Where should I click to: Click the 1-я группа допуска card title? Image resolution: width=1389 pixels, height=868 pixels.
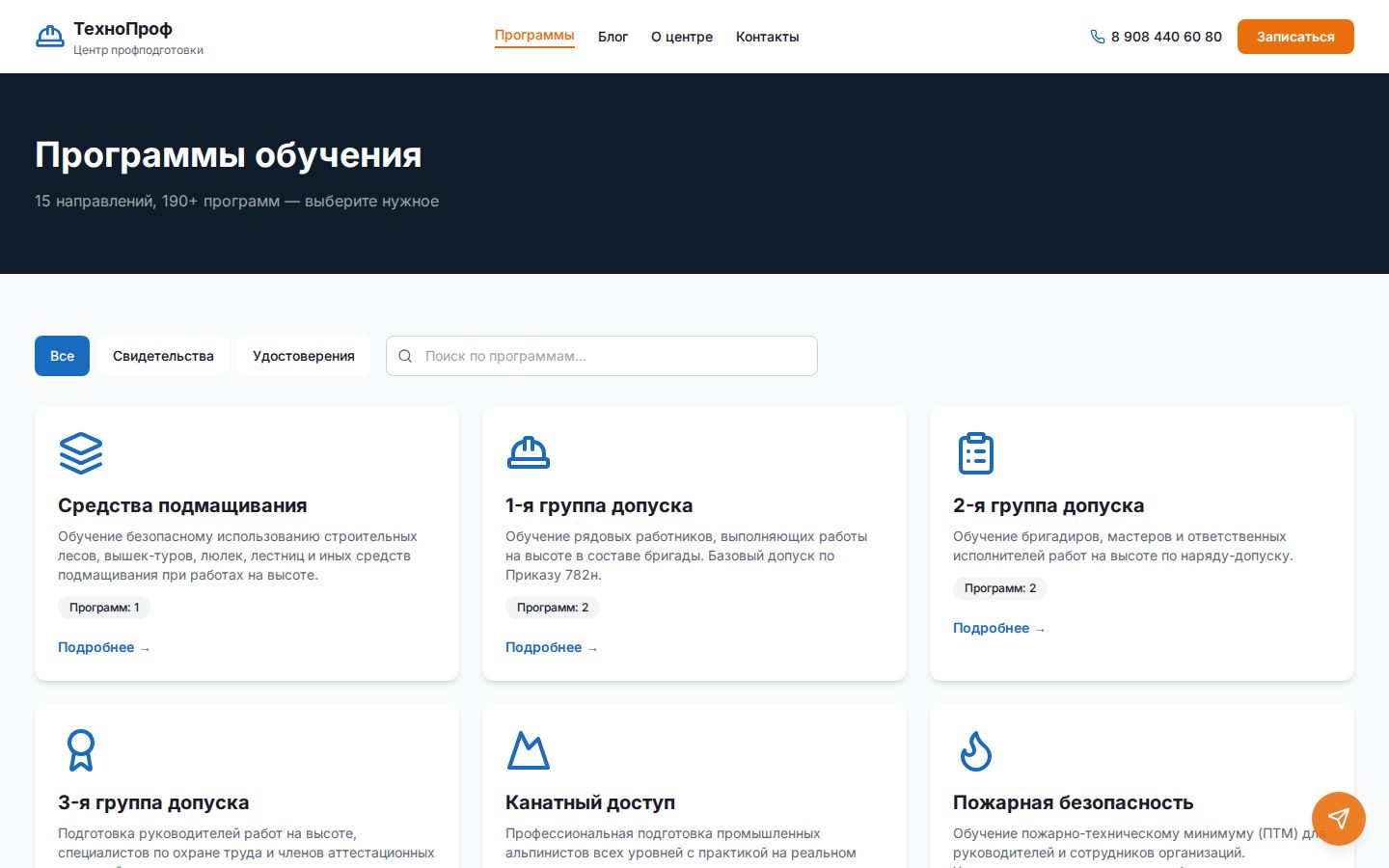pyautogui.click(x=599, y=505)
